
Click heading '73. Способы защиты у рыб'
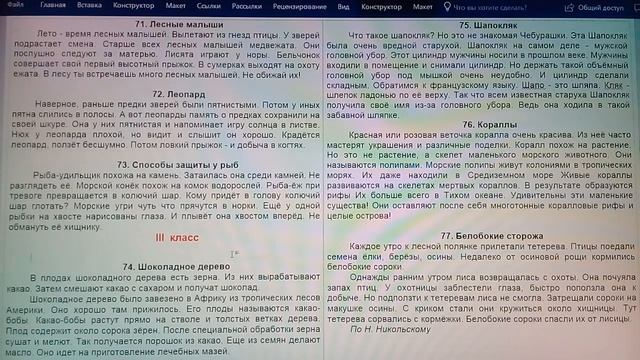(x=178, y=165)
